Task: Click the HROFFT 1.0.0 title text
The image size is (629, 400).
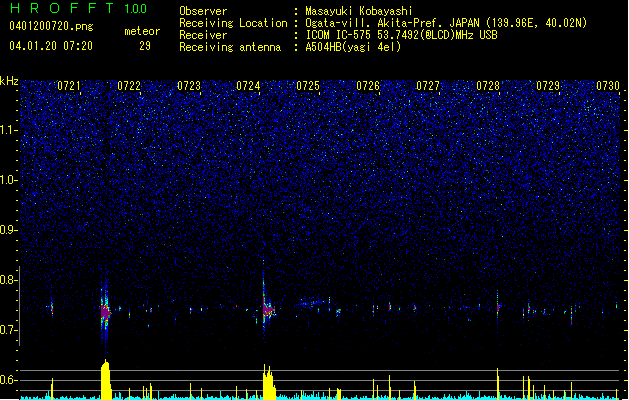Action: point(78,8)
